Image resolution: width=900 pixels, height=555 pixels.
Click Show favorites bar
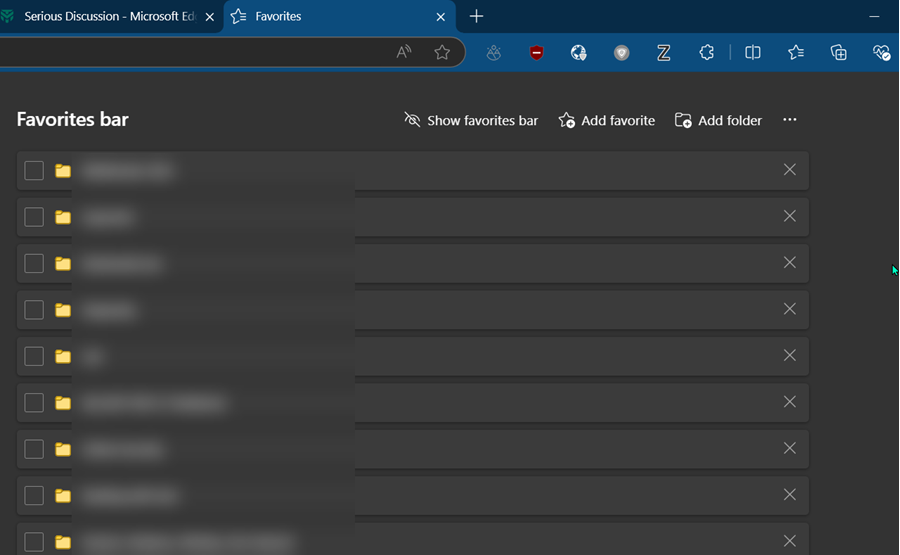point(471,120)
